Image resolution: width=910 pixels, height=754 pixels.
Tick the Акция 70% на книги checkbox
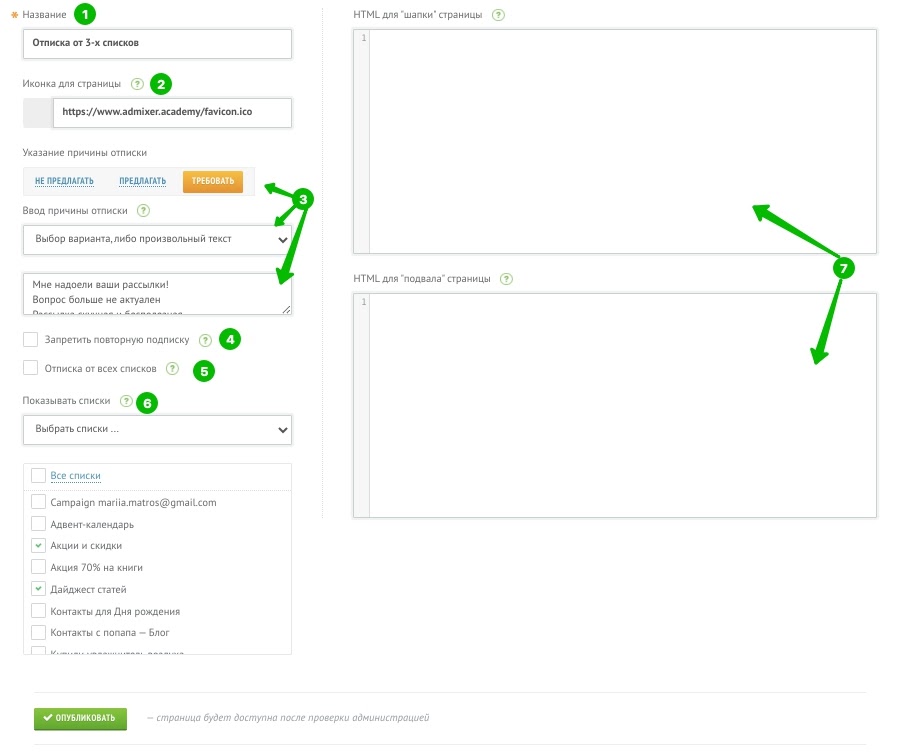click(38, 567)
